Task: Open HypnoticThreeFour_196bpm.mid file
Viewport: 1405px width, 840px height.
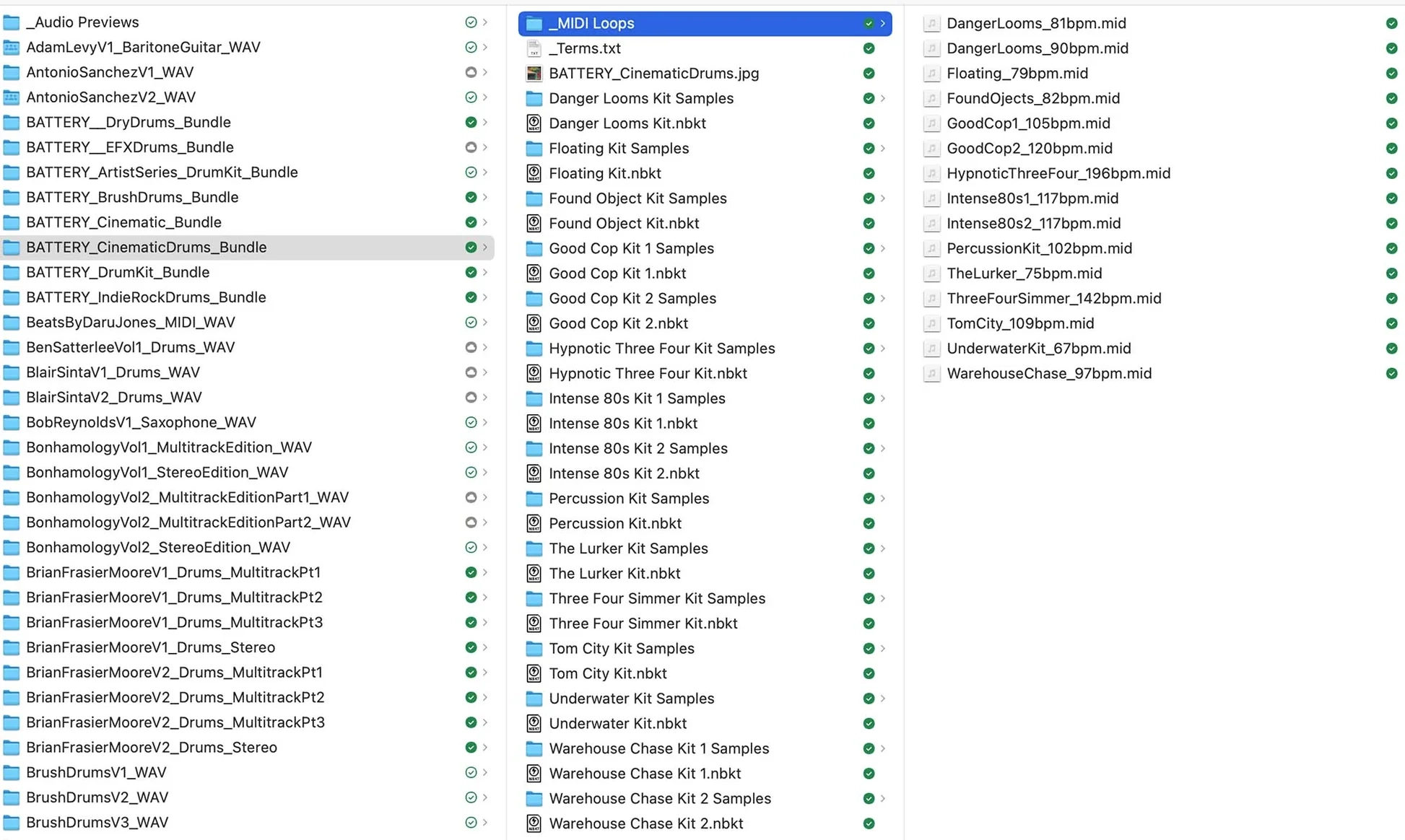Action: click(1058, 173)
